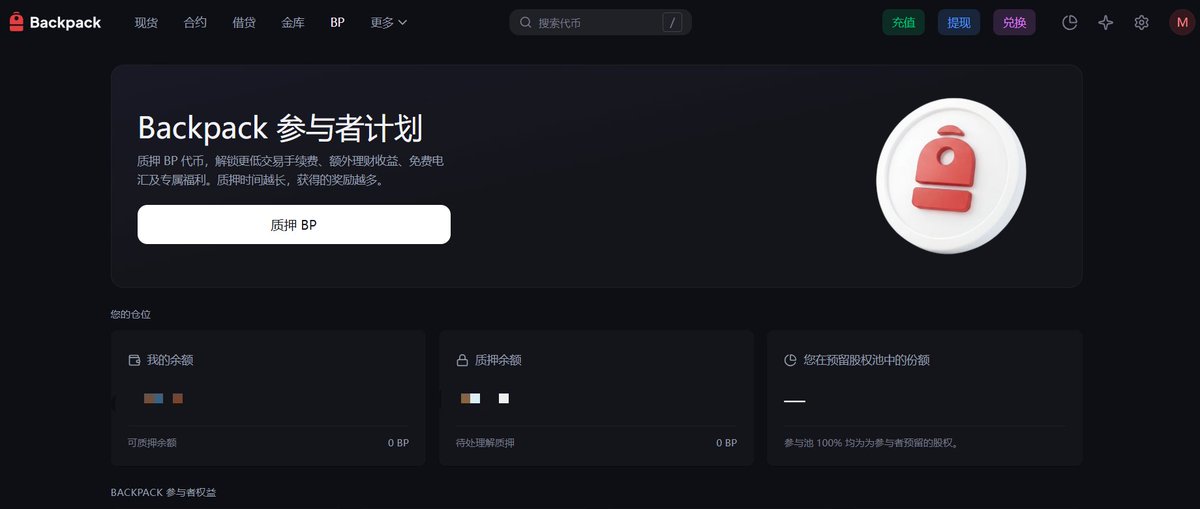Open the 合约 futures menu
1200x509 pixels.
(x=195, y=22)
